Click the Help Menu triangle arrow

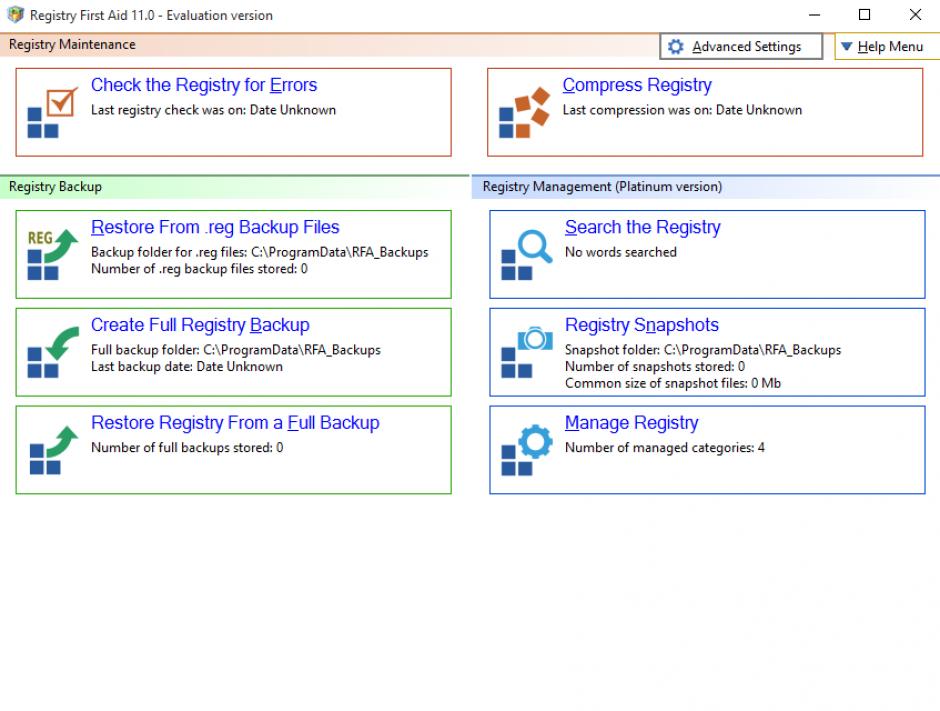pos(846,46)
